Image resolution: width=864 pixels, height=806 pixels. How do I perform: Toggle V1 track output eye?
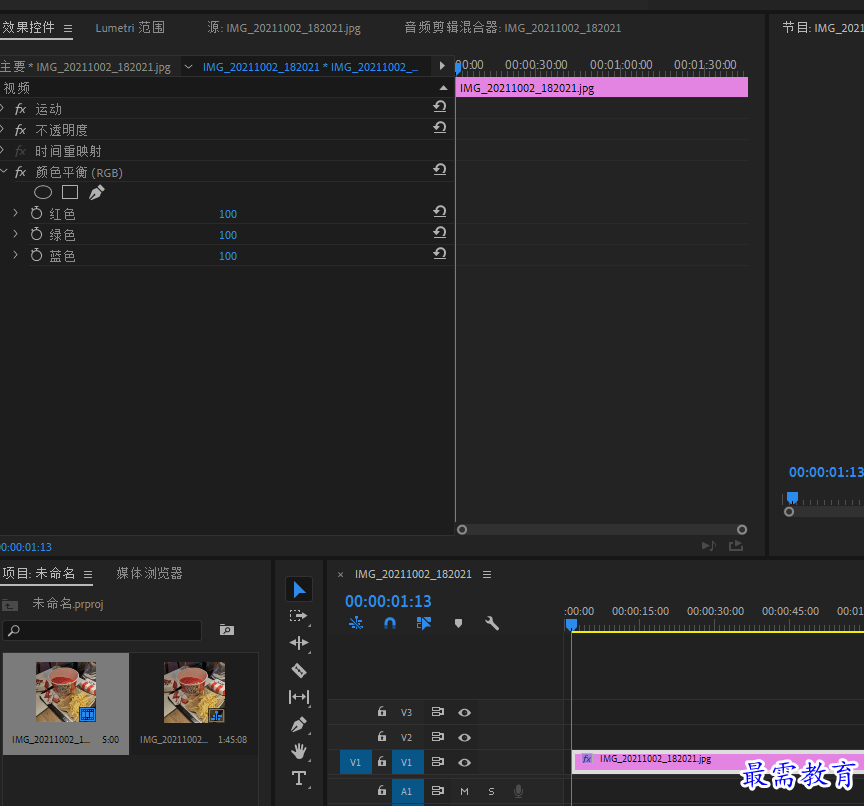coord(465,762)
